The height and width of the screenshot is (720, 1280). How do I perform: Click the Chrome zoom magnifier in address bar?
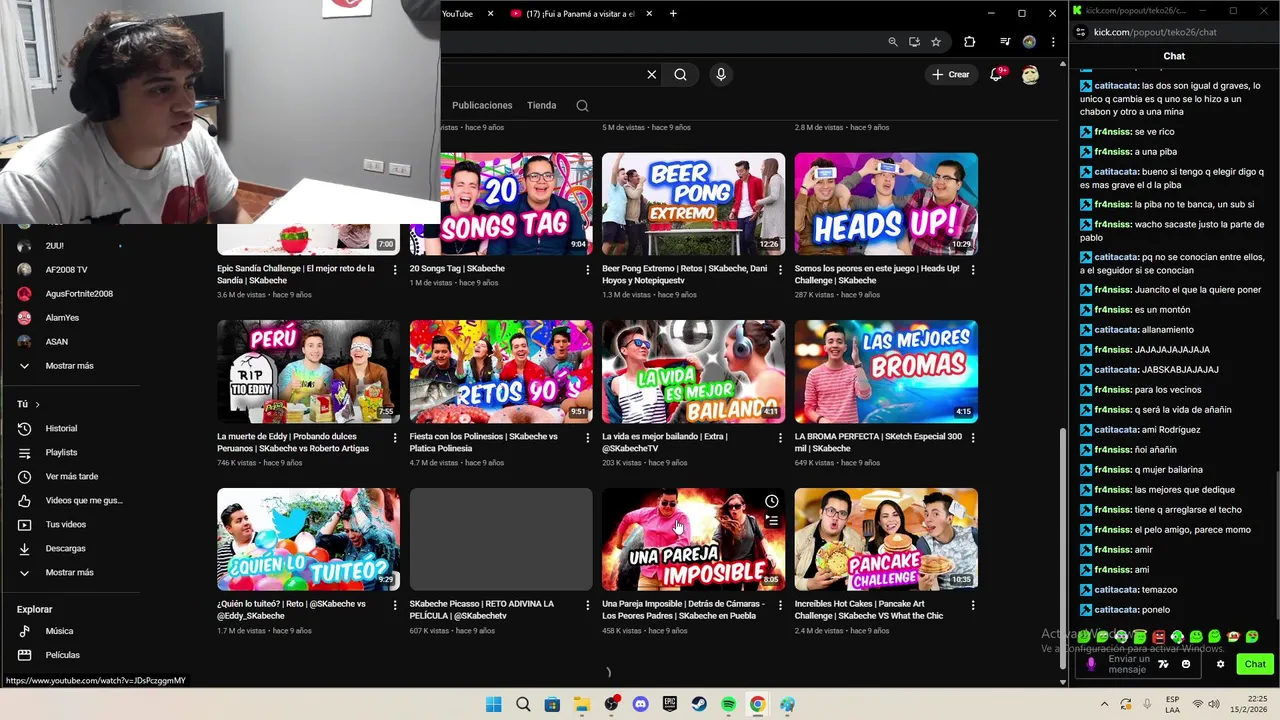(893, 42)
